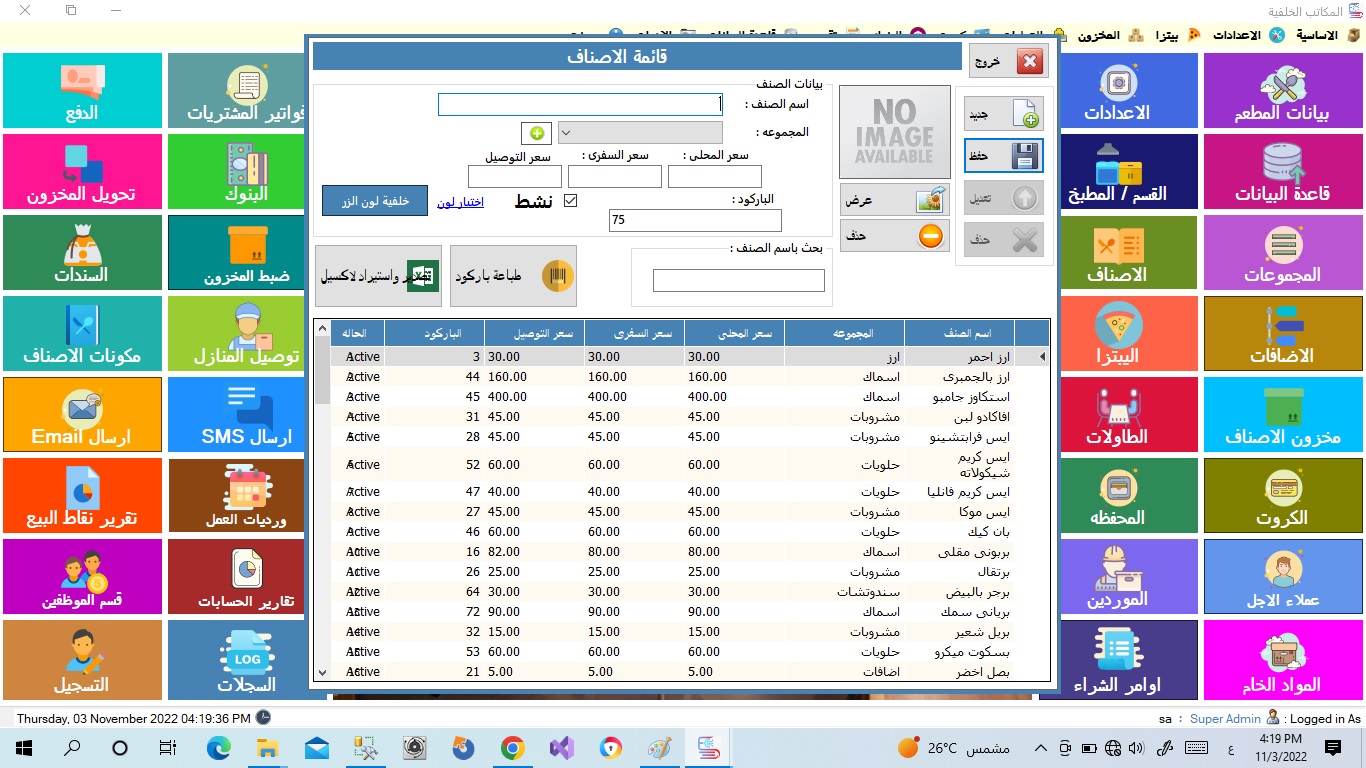
Task: Expand the Group (المجموعه) dropdown
Action: click(x=565, y=133)
